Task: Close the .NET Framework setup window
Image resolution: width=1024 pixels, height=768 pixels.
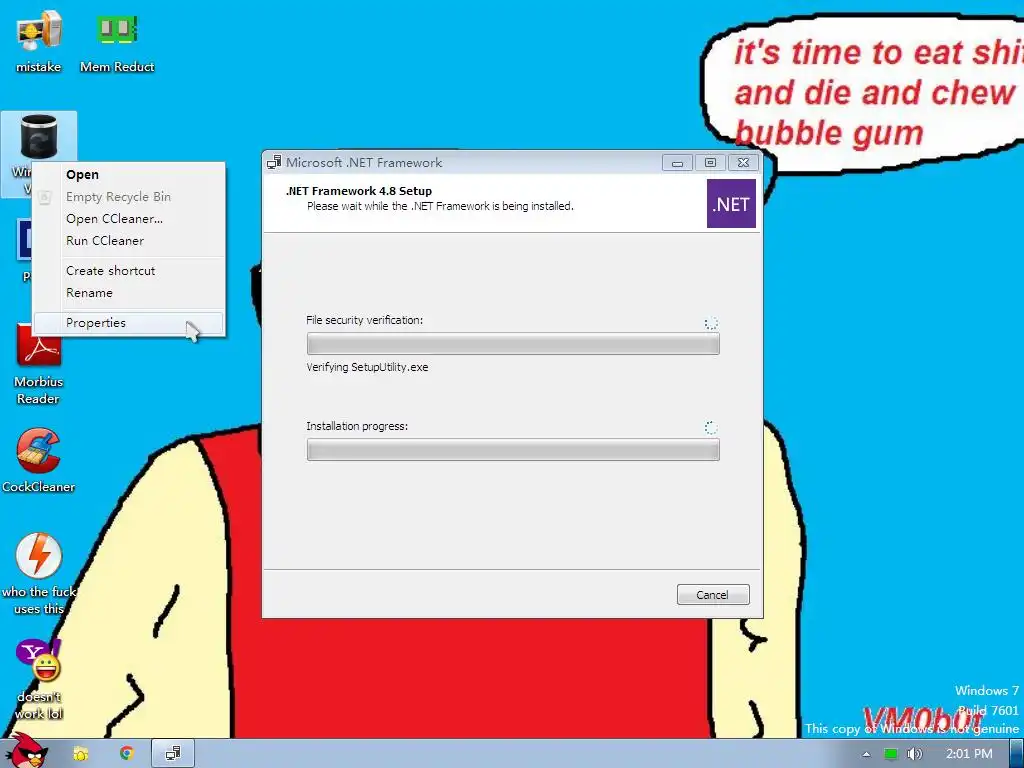Action: tap(743, 163)
